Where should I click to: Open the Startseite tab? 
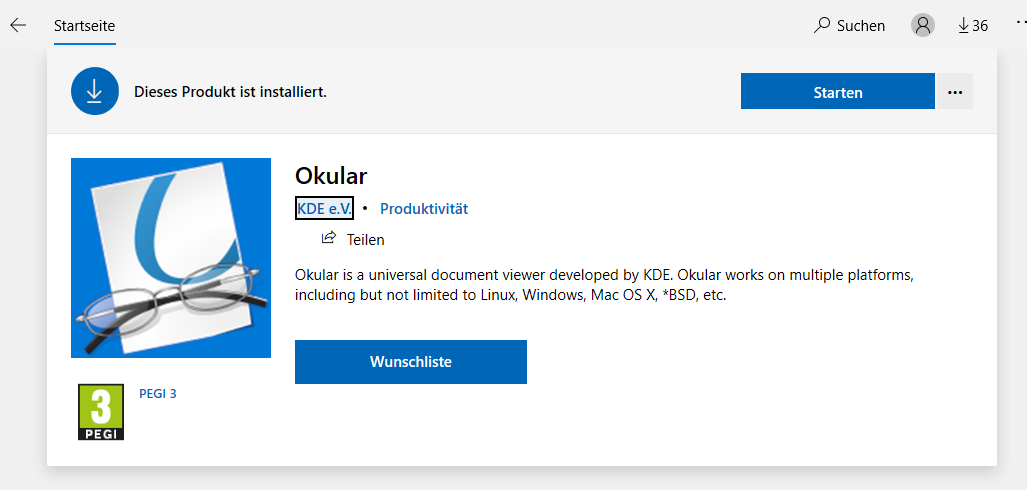click(84, 25)
